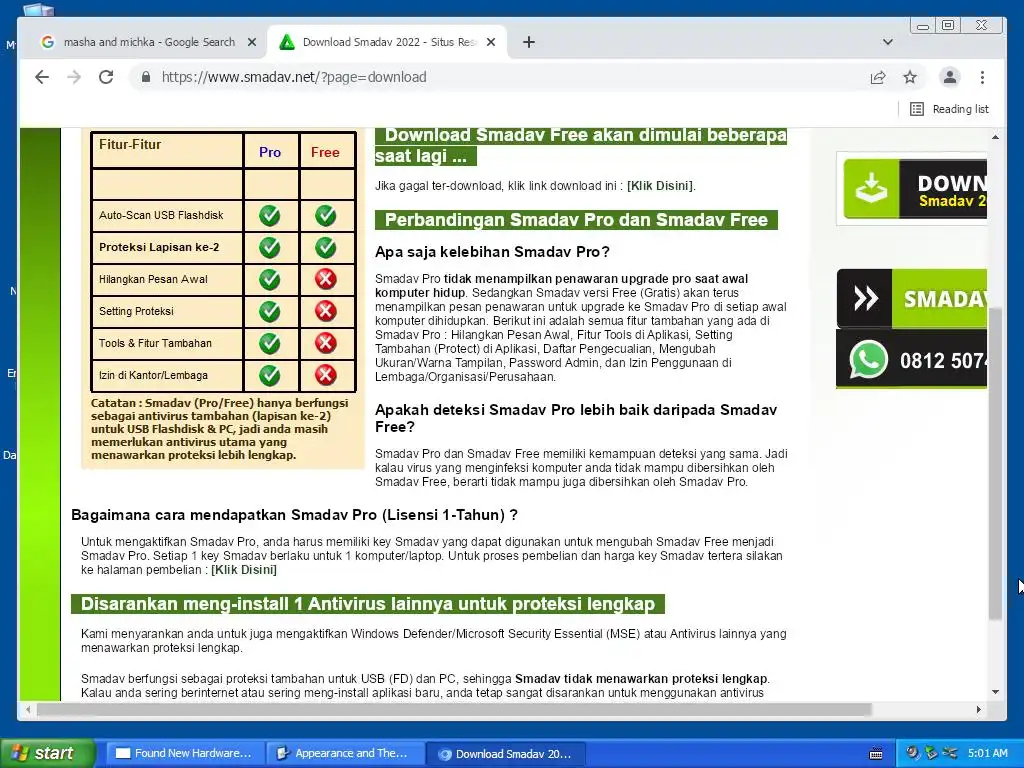Click green check for Auto-Scan USB Flashdisk Free
Image resolution: width=1024 pixels, height=768 pixels.
(325, 216)
